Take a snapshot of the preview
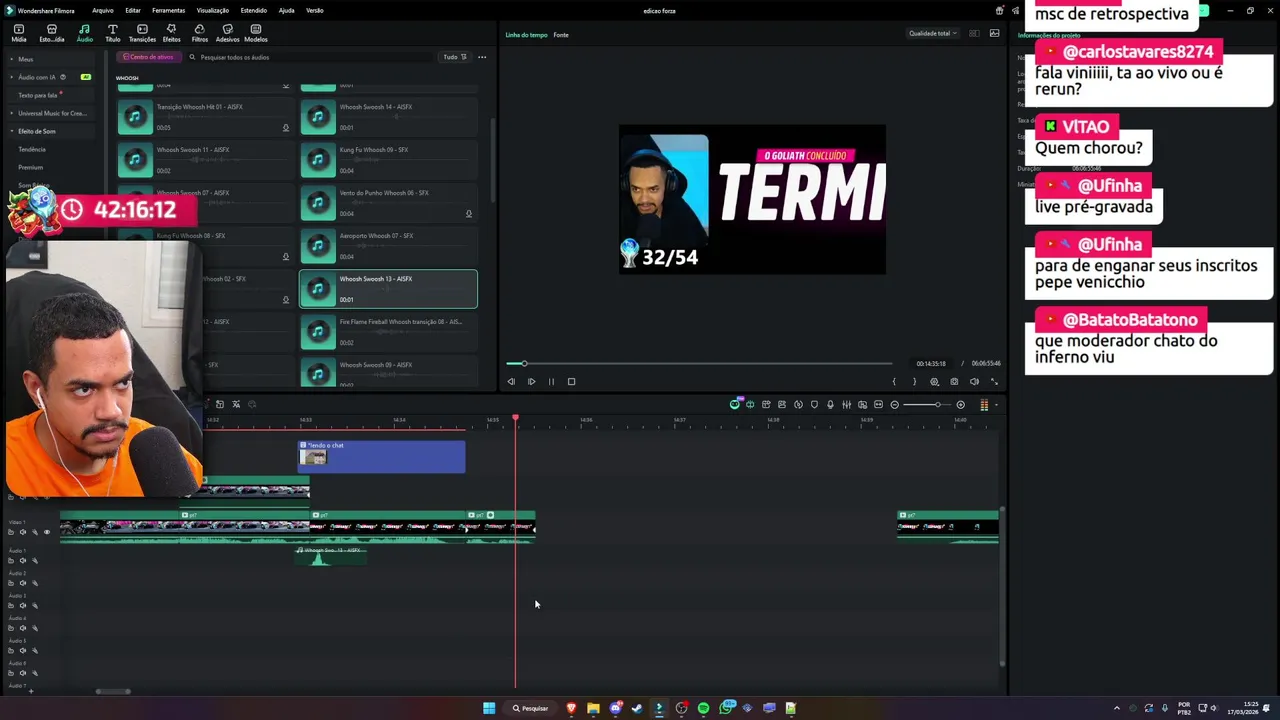The height and width of the screenshot is (720, 1280). (954, 381)
